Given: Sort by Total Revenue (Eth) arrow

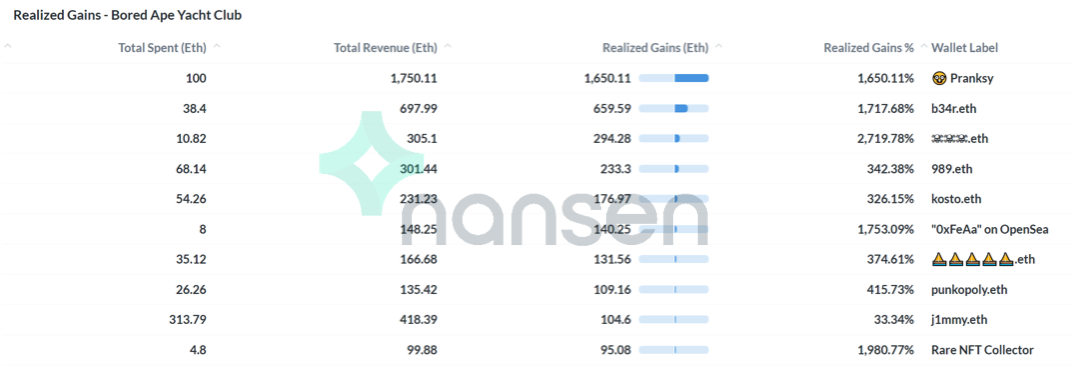Looking at the screenshot, I should point(448,46).
